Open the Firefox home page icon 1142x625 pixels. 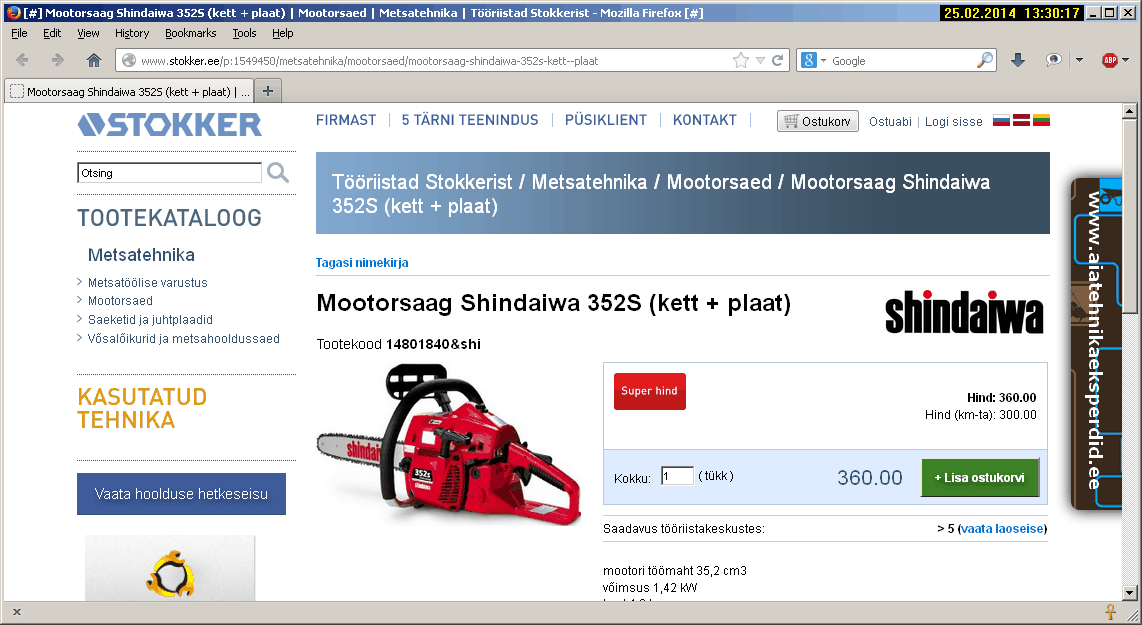point(94,60)
